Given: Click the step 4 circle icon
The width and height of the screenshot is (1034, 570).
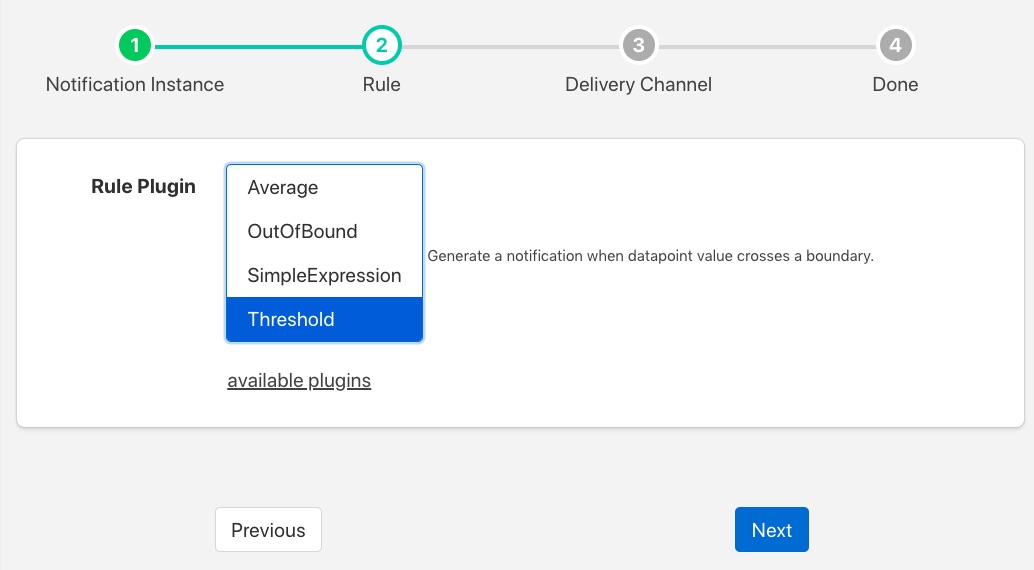Looking at the screenshot, I should (x=895, y=46).
